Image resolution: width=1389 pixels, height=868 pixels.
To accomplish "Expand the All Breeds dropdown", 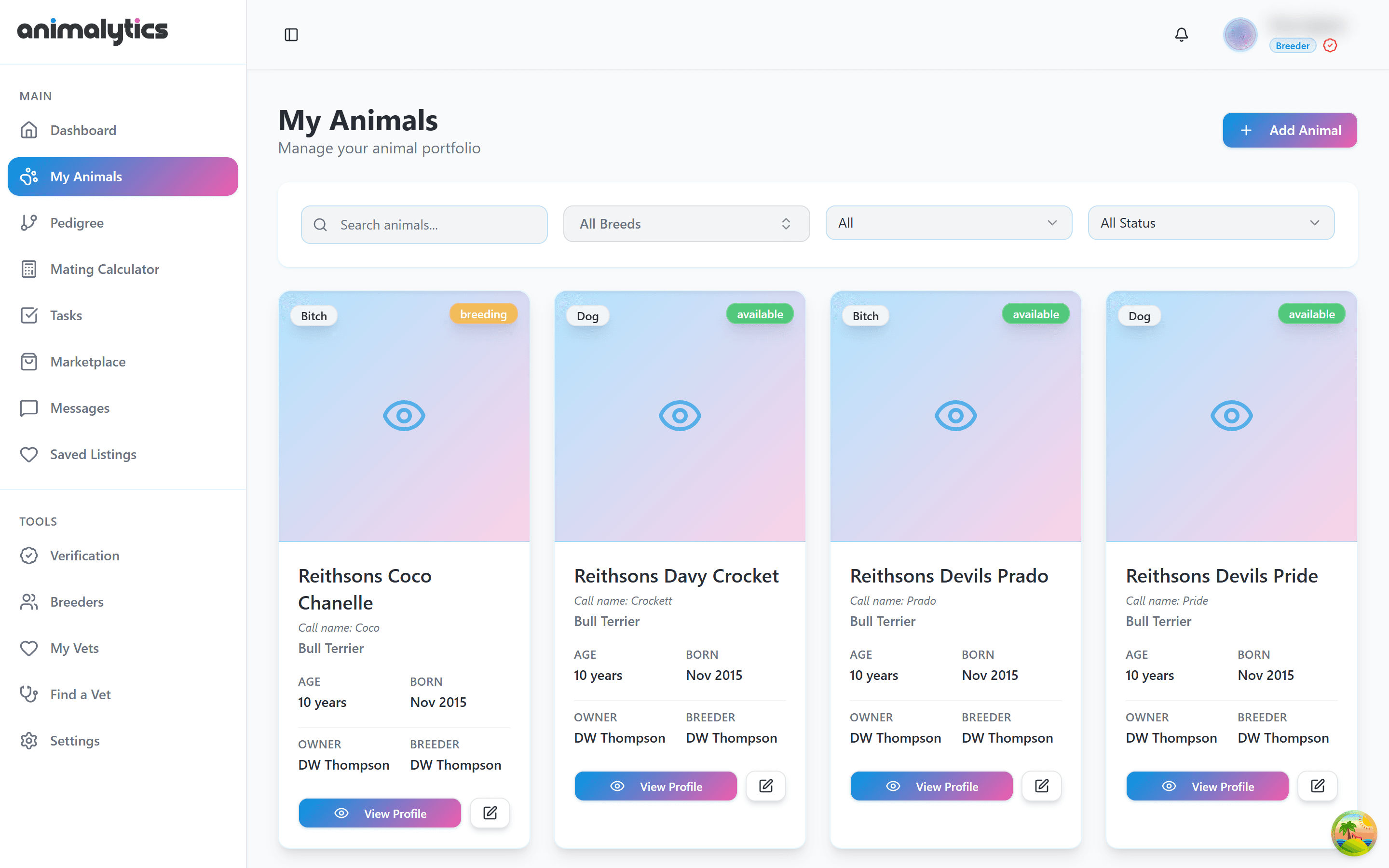I will pyautogui.click(x=686, y=224).
